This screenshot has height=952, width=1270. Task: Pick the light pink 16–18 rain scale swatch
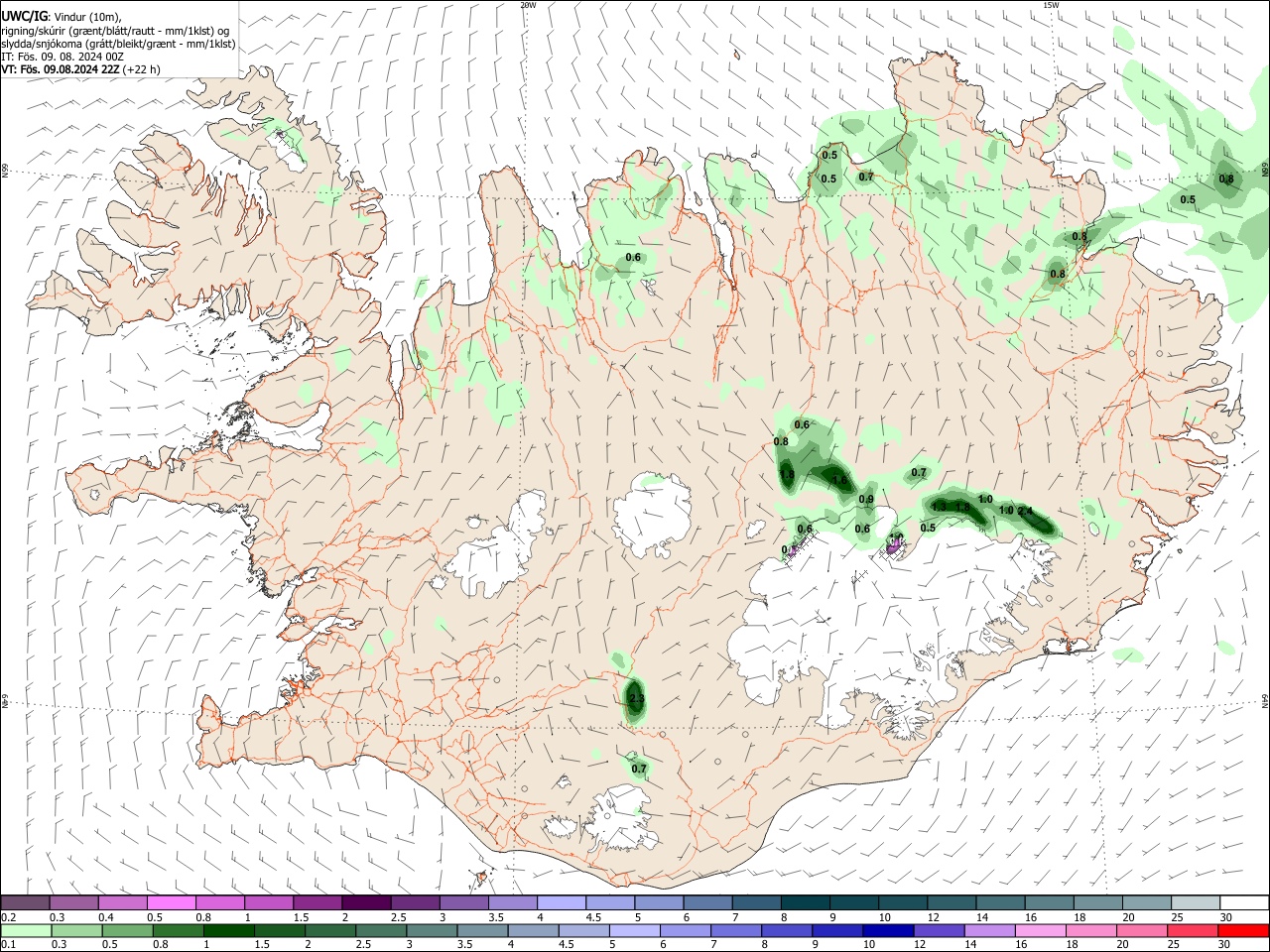click(x=1040, y=930)
